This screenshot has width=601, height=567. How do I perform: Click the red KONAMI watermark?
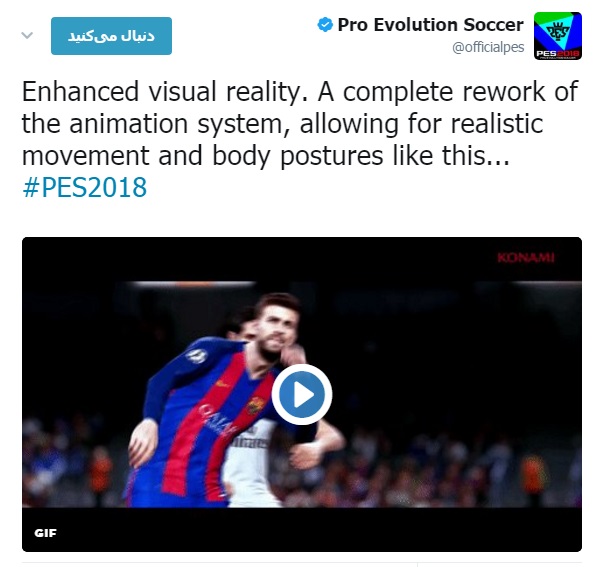pos(525,258)
